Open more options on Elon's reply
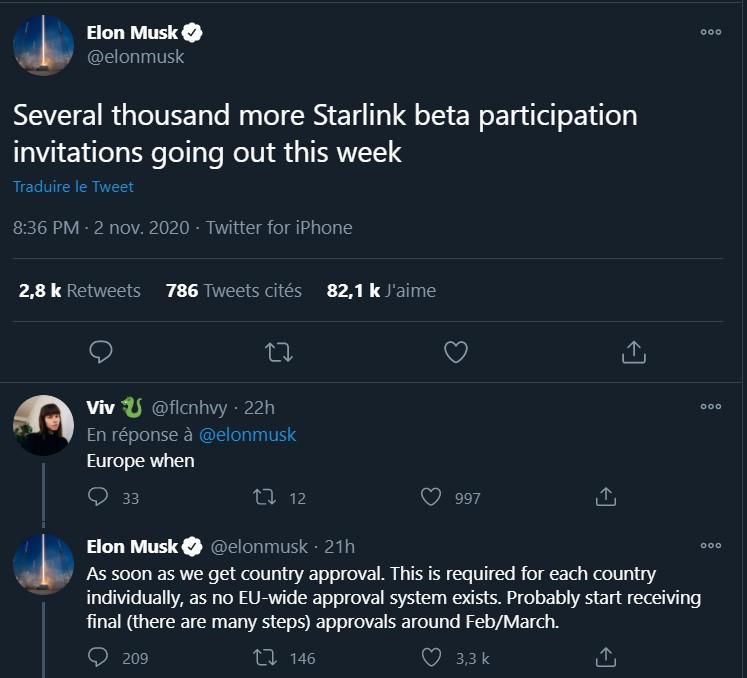 click(711, 545)
